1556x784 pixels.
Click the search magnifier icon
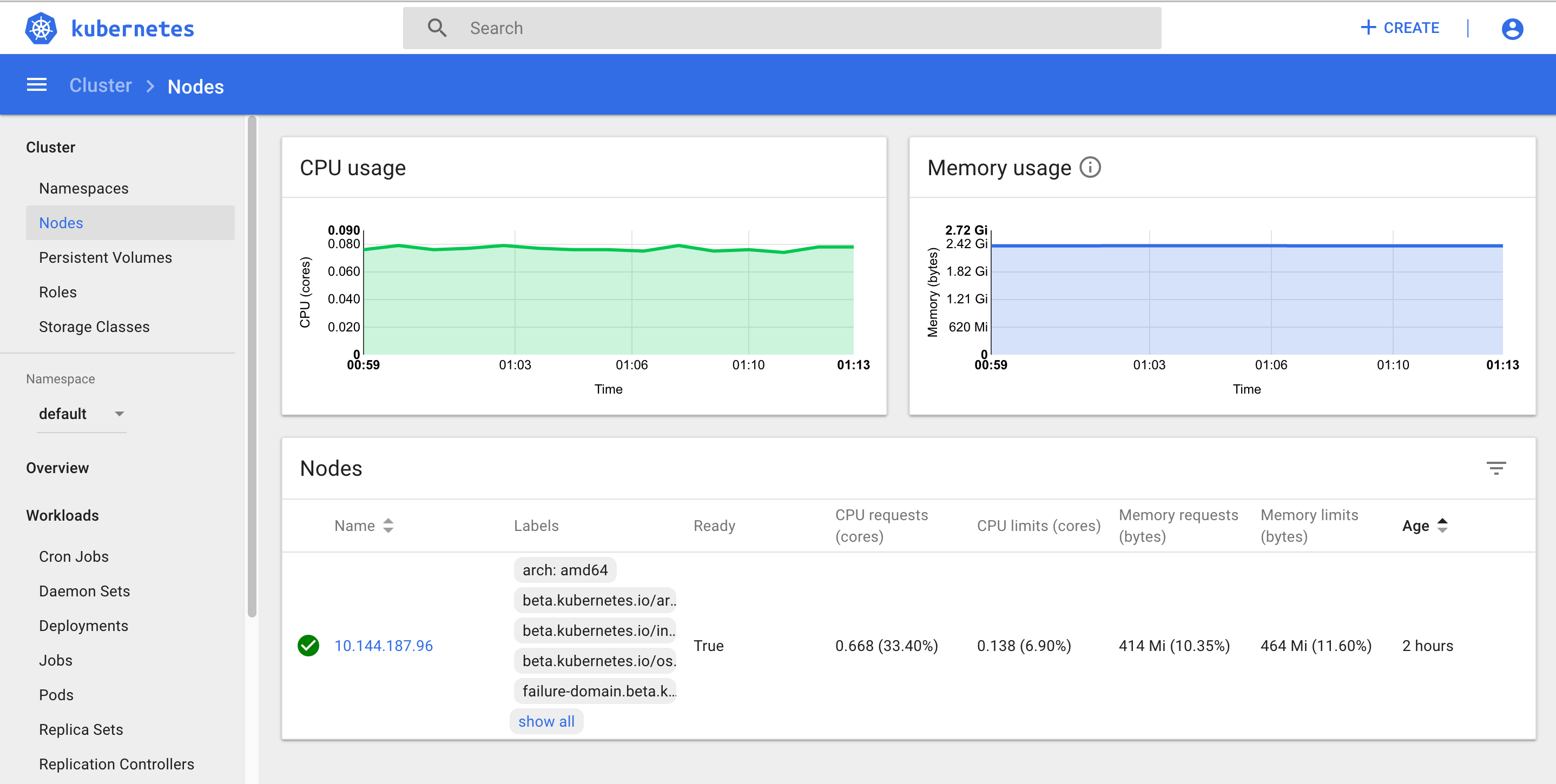click(x=437, y=28)
